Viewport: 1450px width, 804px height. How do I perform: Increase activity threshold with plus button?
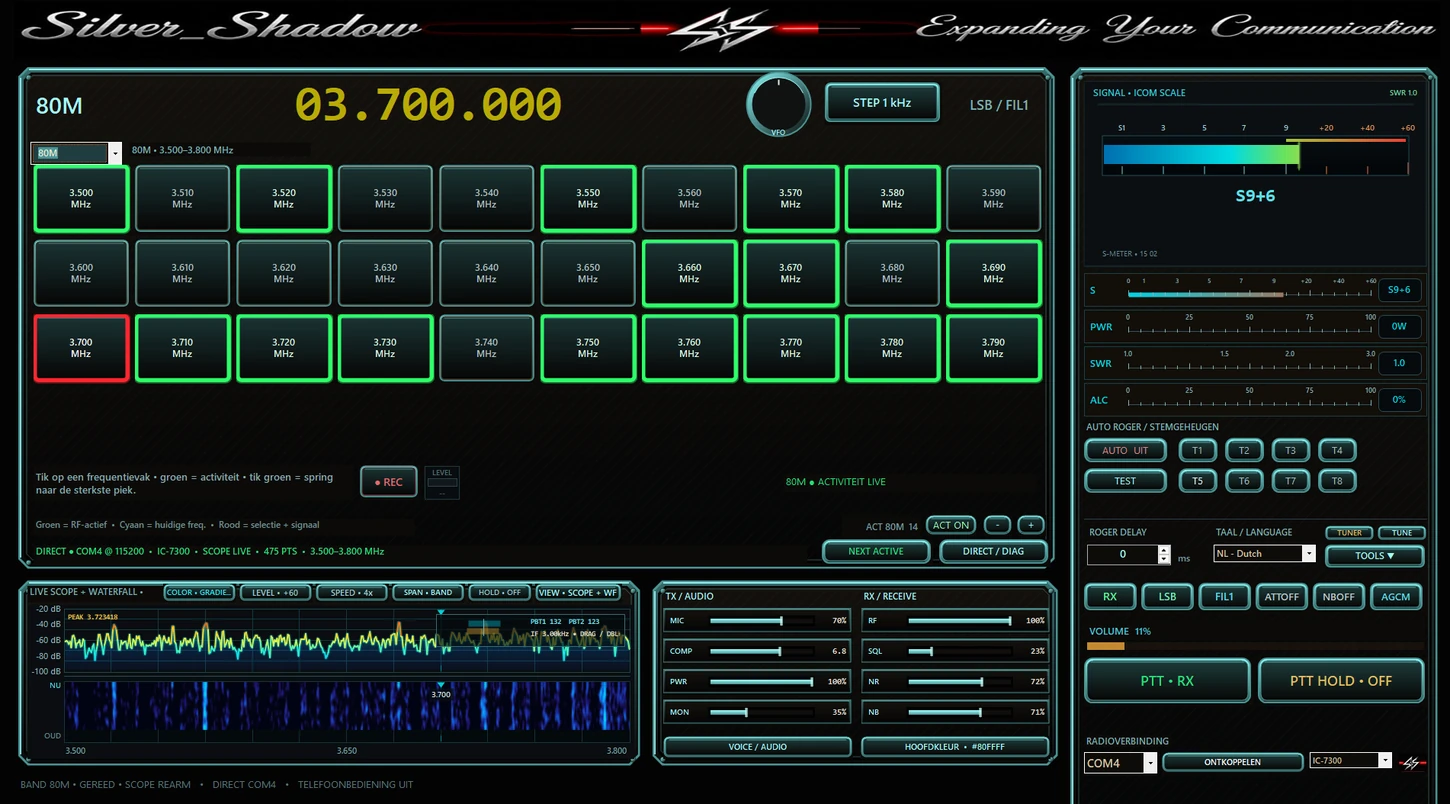click(x=1031, y=525)
